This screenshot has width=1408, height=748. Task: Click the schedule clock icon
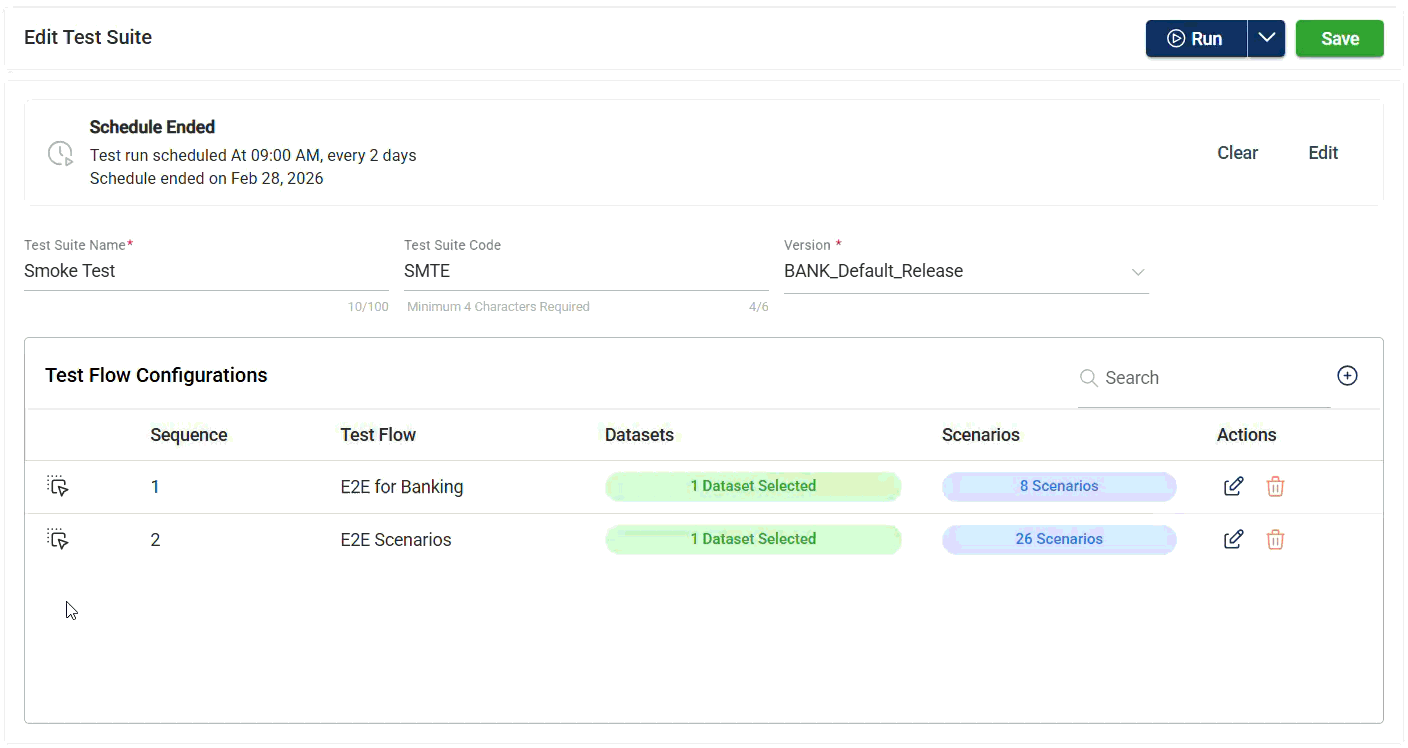[x=60, y=153]
